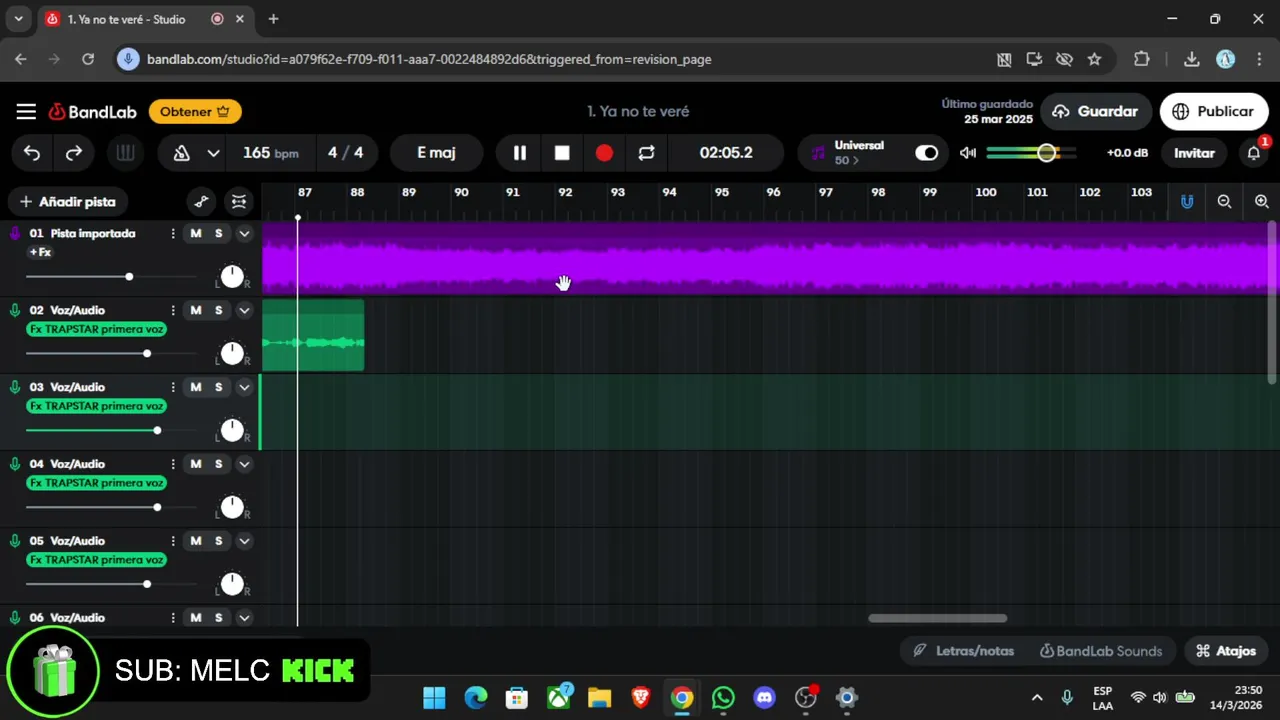The height and width of the screenshot is (720, 1280).
Task: Open track 01 three-dot options menu
Action: 173,233
